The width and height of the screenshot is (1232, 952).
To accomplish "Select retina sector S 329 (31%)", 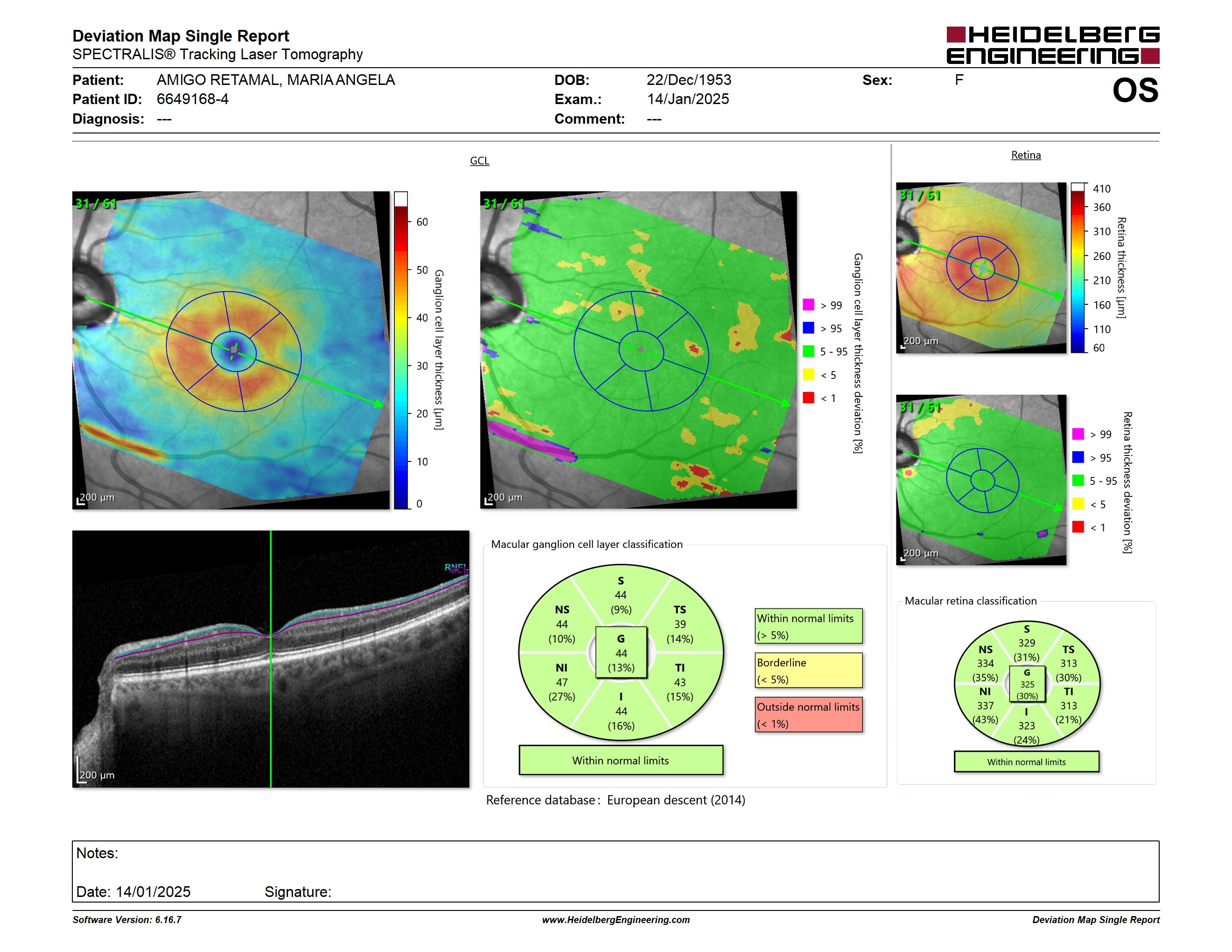I will [1027, 643].
